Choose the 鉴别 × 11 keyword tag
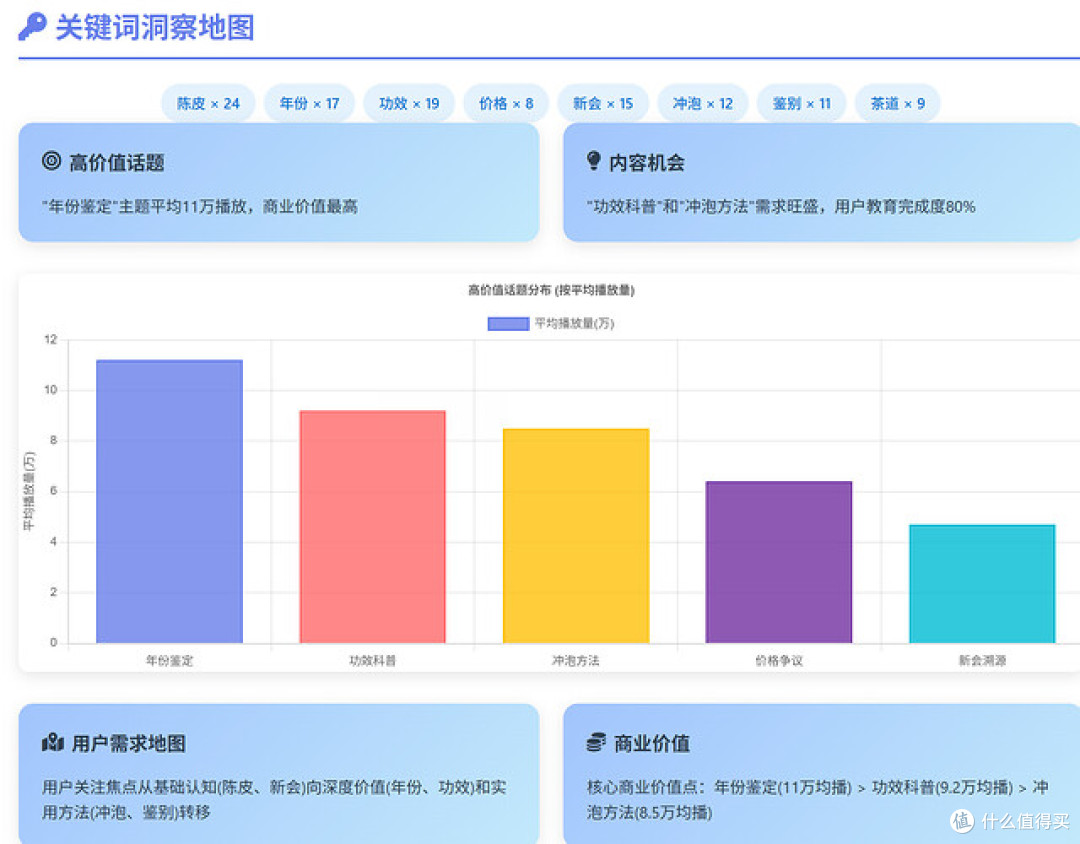 (x=802, y=103)
